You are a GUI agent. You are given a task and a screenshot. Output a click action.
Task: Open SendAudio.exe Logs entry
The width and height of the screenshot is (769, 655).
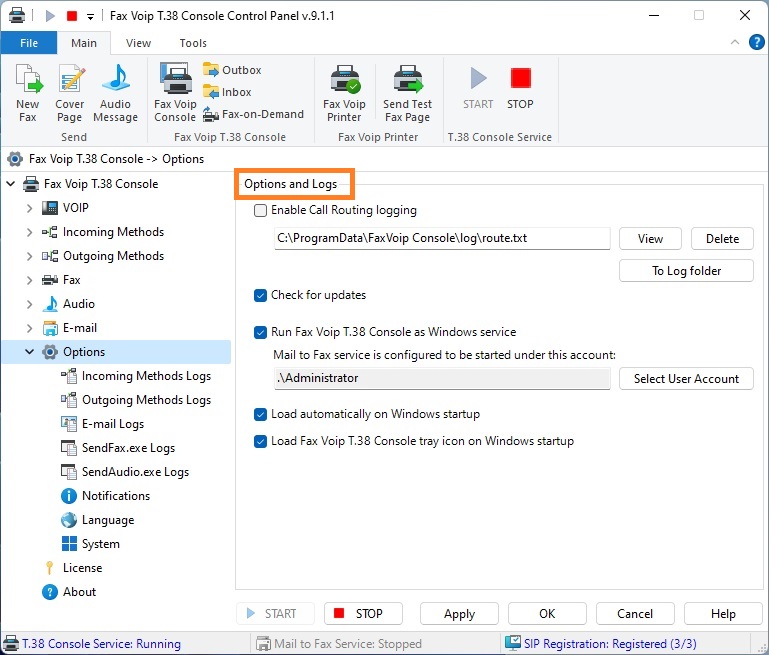(x=125, y=472)
